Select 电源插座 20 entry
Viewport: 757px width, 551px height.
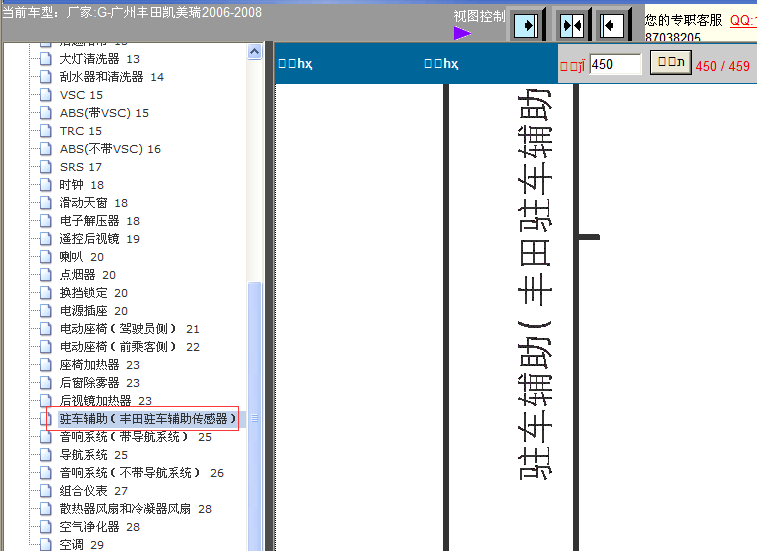[x=94, y=311]
